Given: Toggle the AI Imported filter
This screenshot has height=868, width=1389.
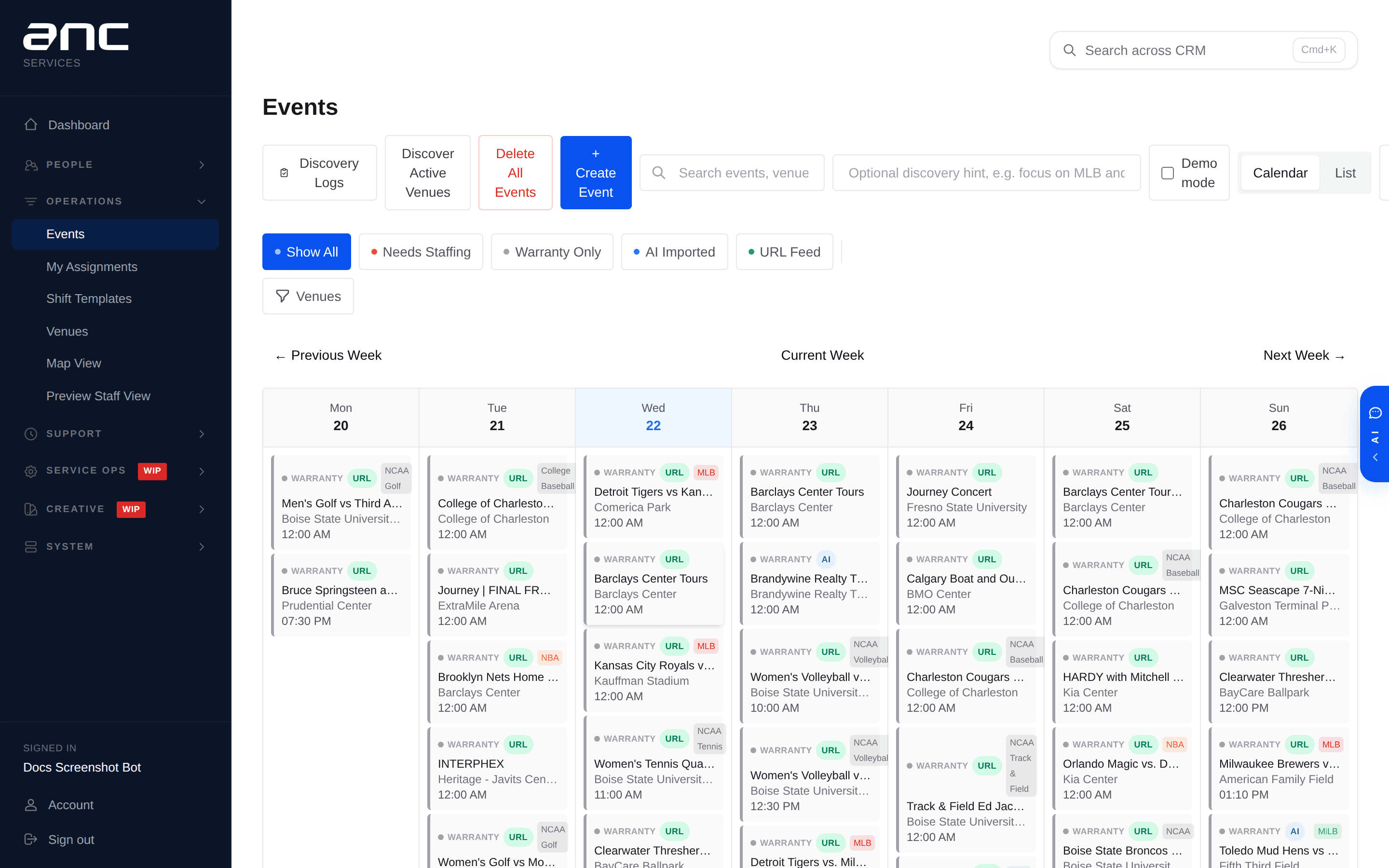Looking at the screenshot, I should pos(674,251).
